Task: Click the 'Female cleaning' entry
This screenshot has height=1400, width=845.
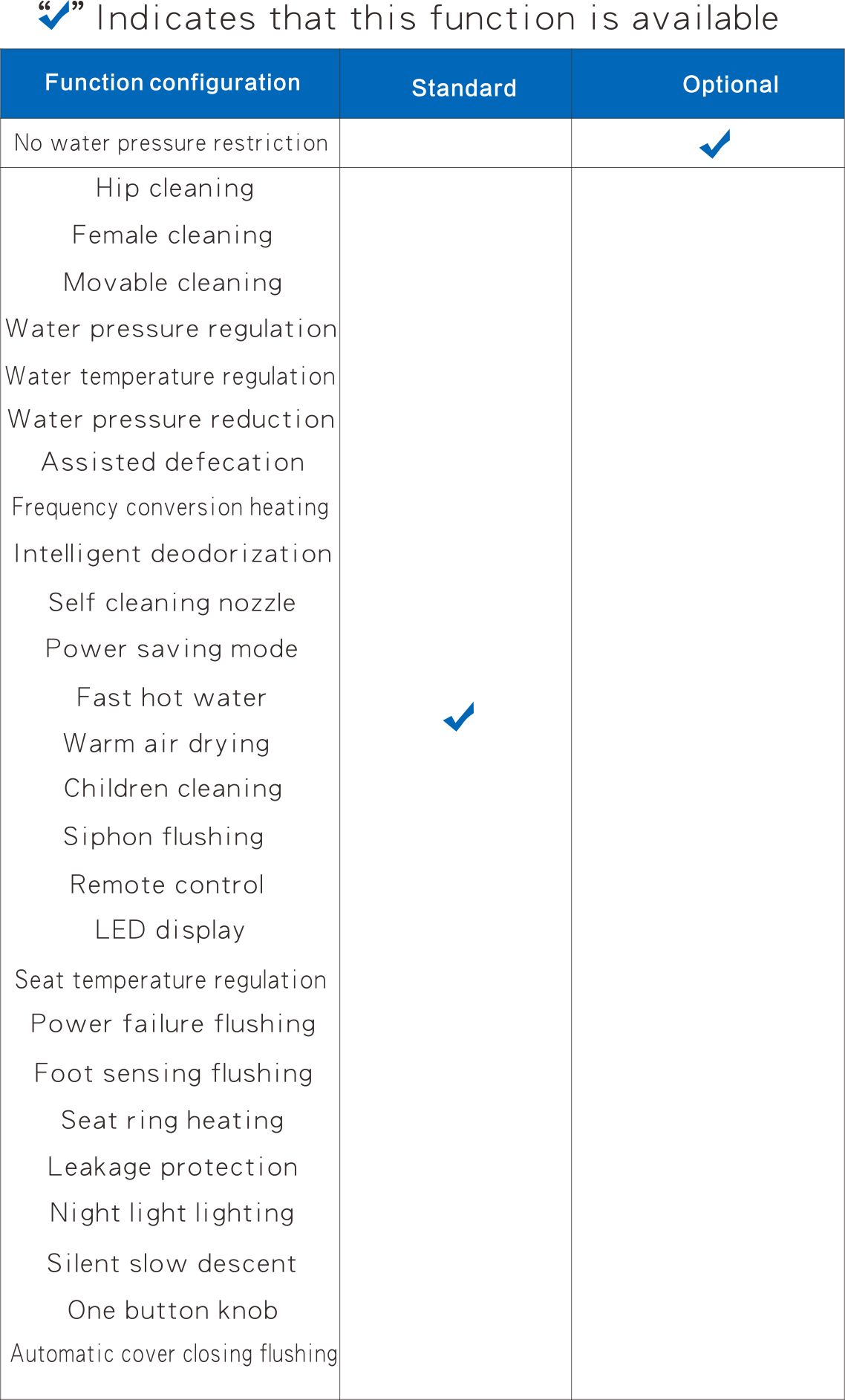Action: pos(172,235)
